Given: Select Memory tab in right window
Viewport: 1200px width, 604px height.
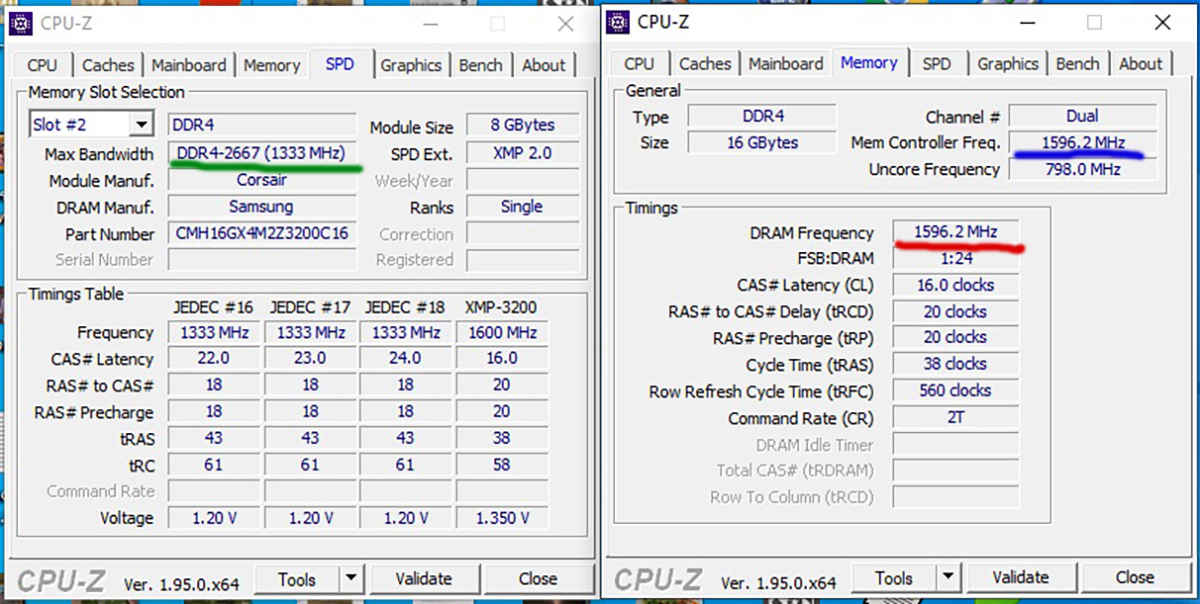Looking at the screenshot, I should [869, 62].
